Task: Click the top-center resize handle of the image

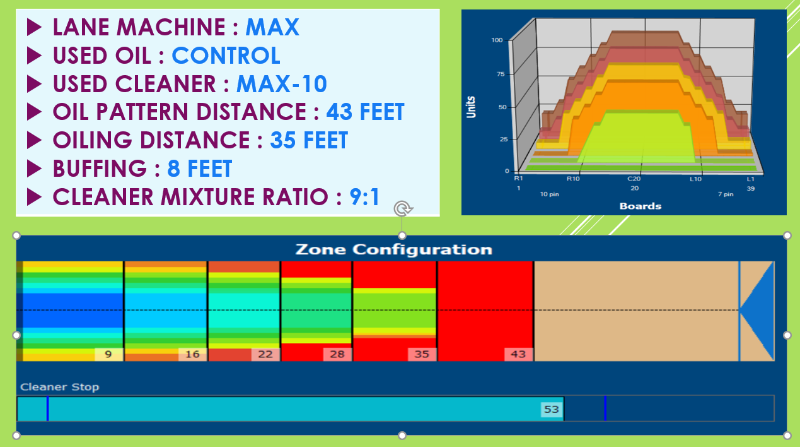Action: [x=402, y=236]
